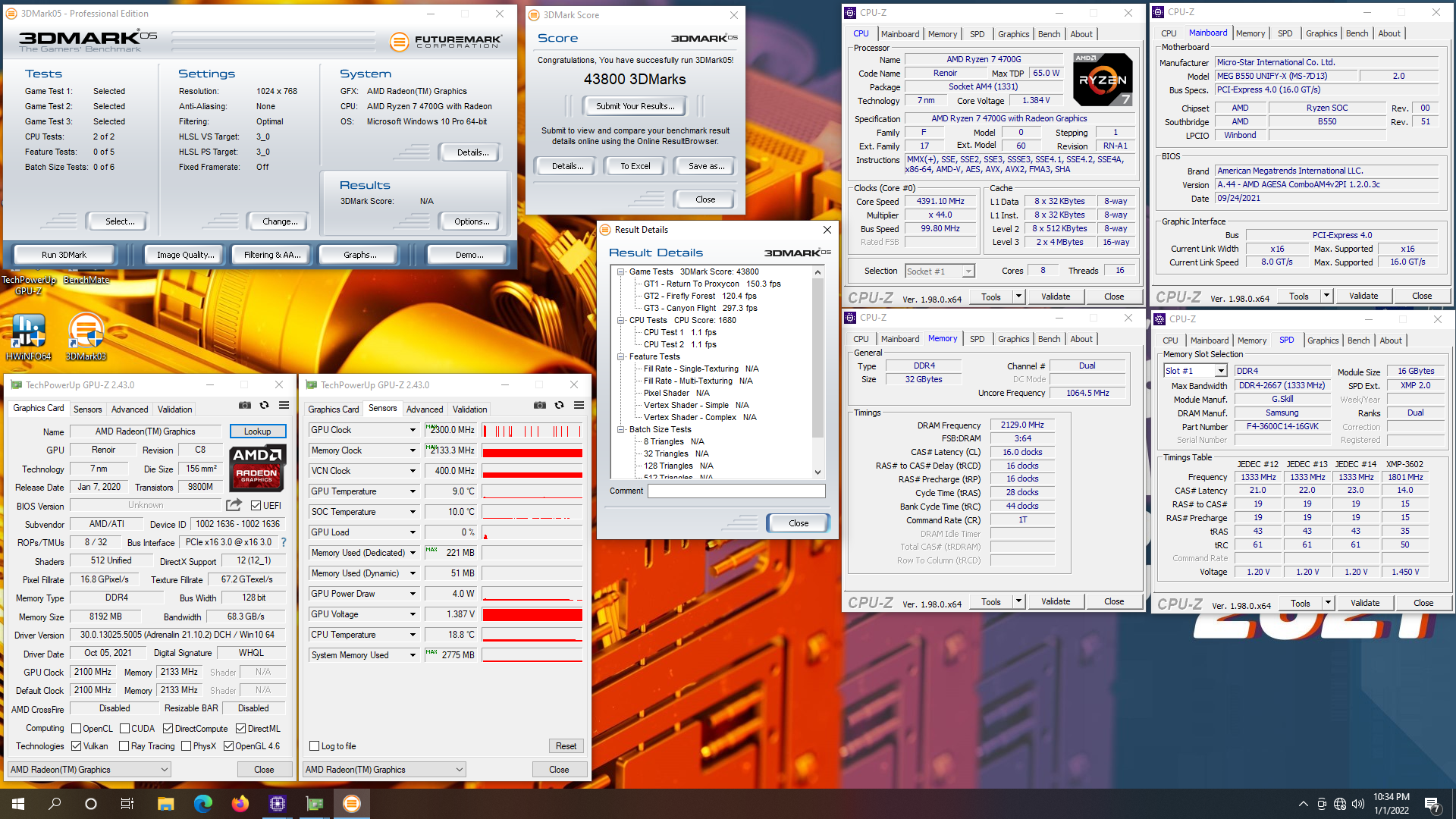Open the notification center icon
Image resolution: width=1456 pixels, height=819 pixels.
click(x=1432, y=804)
